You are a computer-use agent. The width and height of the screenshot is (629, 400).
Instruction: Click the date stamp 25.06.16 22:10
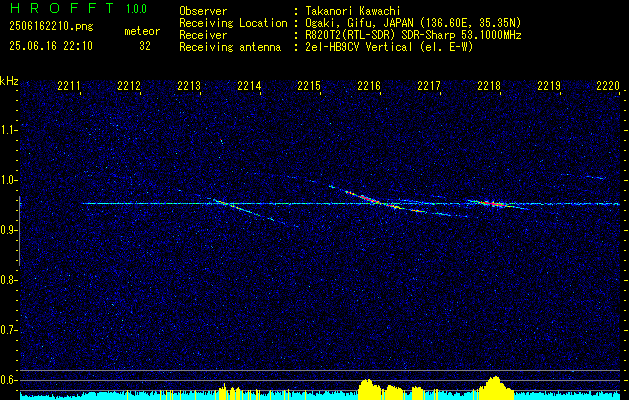(x=51, y=46)
